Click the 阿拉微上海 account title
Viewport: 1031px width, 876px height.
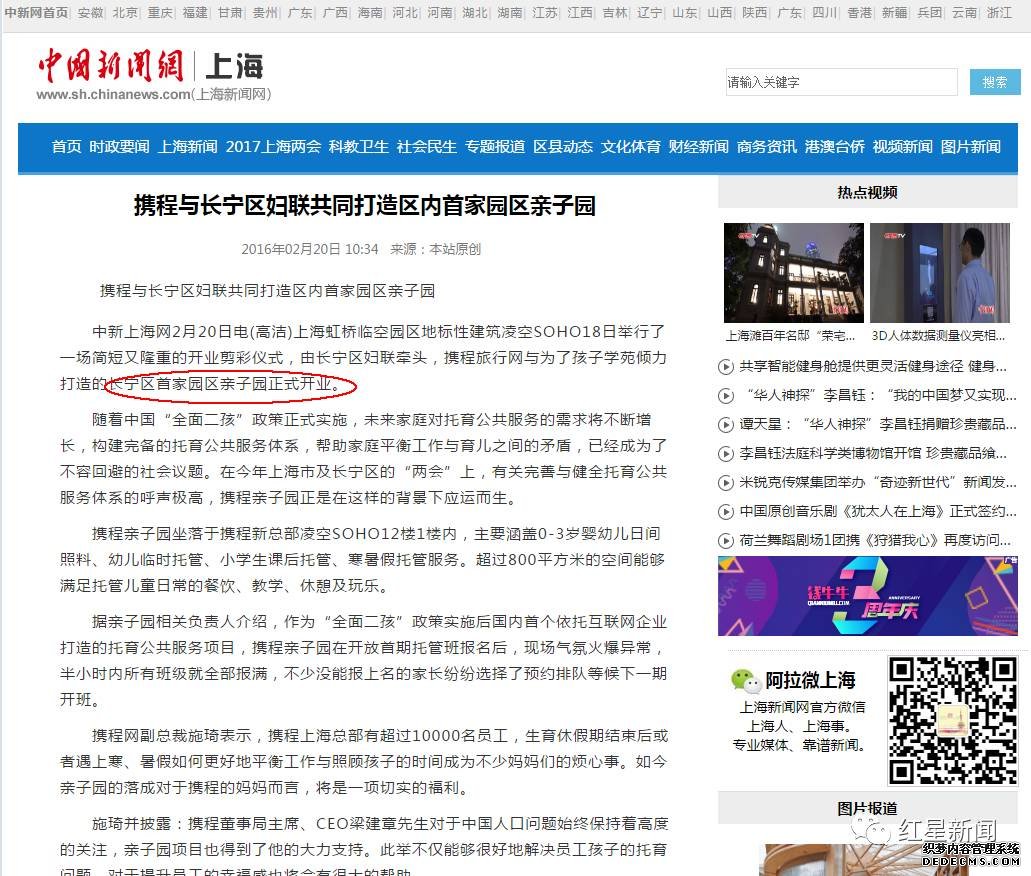(x=811, y=680)
